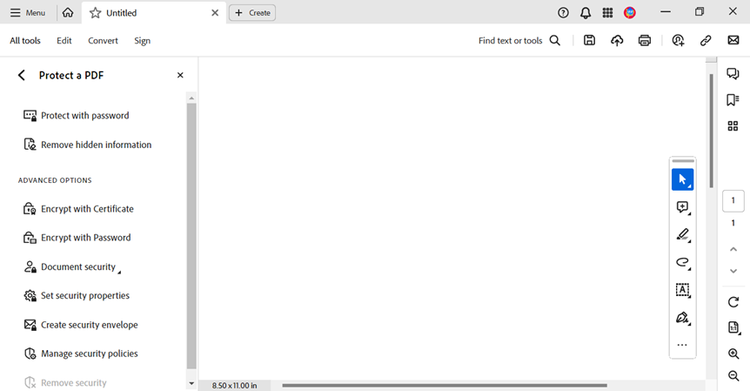Open the user profile avatar
The image size is (750, 391).
(x=630, y=13)
